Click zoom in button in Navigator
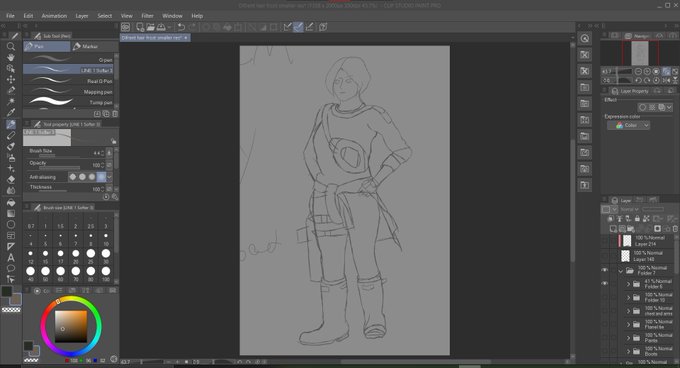 [647, 72]
